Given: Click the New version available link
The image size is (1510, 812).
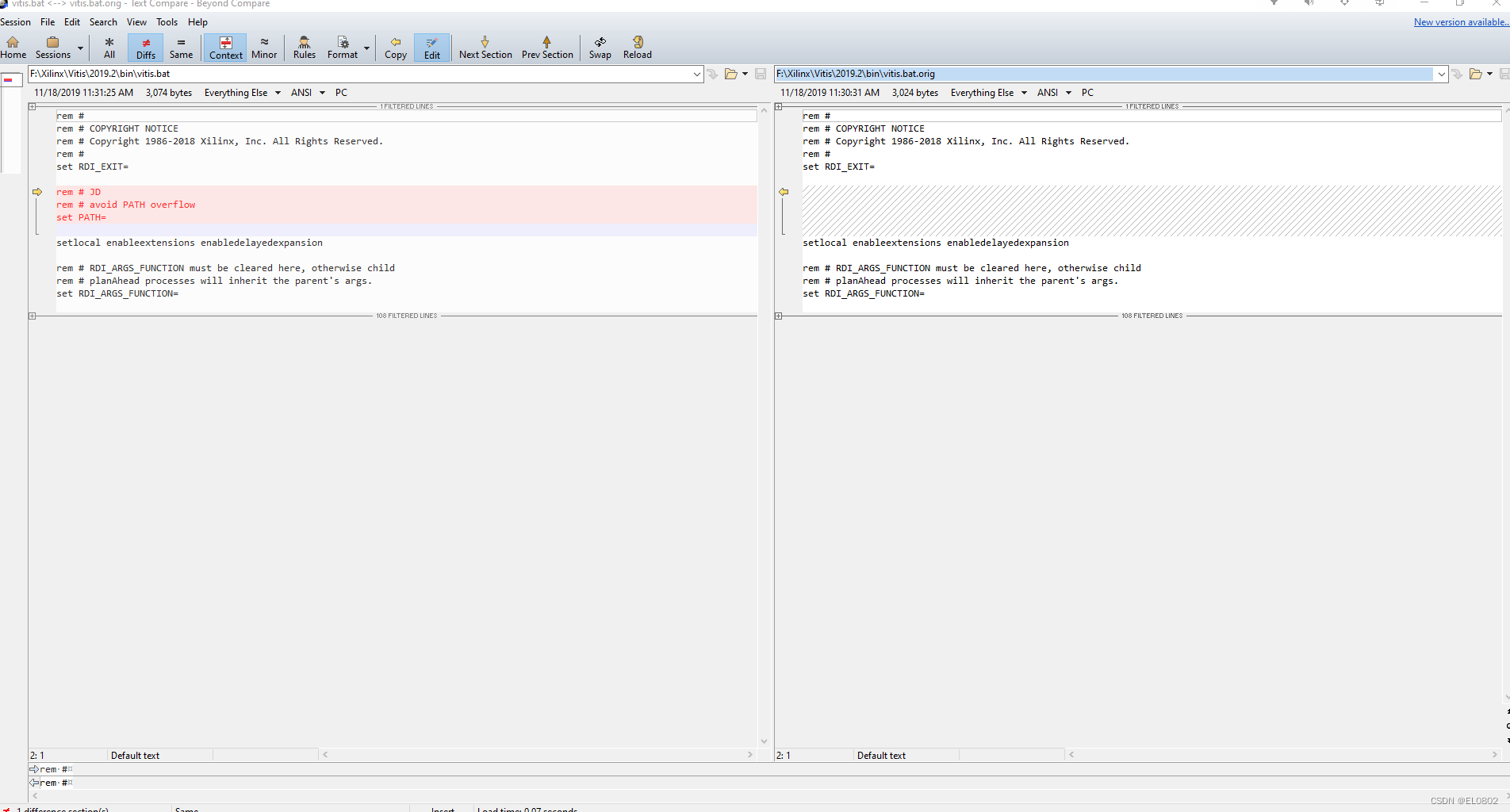Looking at the screenshot, I should point(1459,21).
